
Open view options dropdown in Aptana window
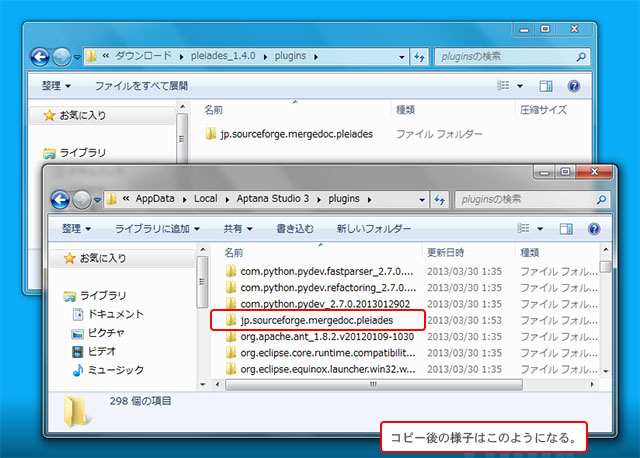[540, 229]
